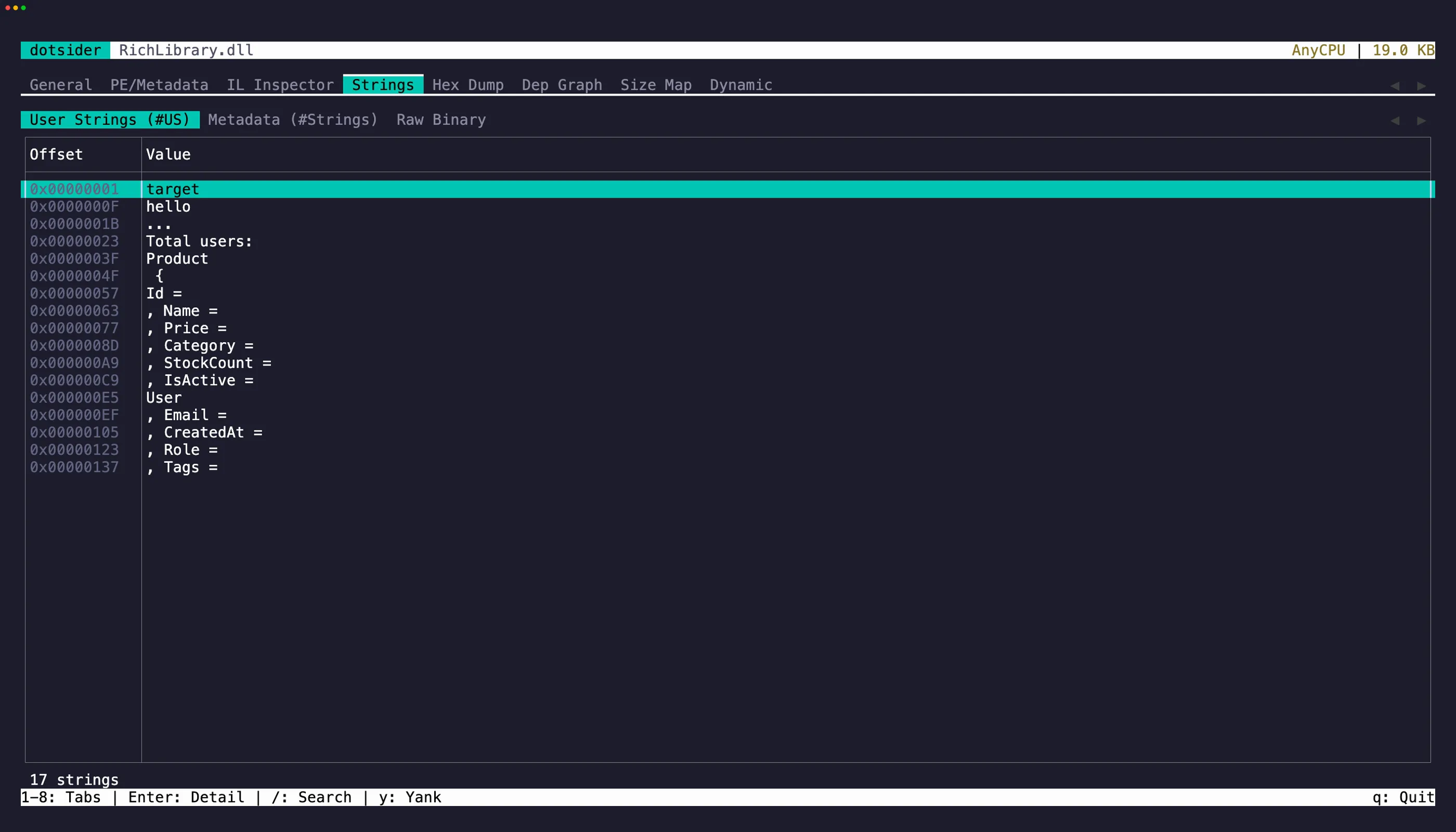Click offset 0x00000105

click(x=74, y=432)
